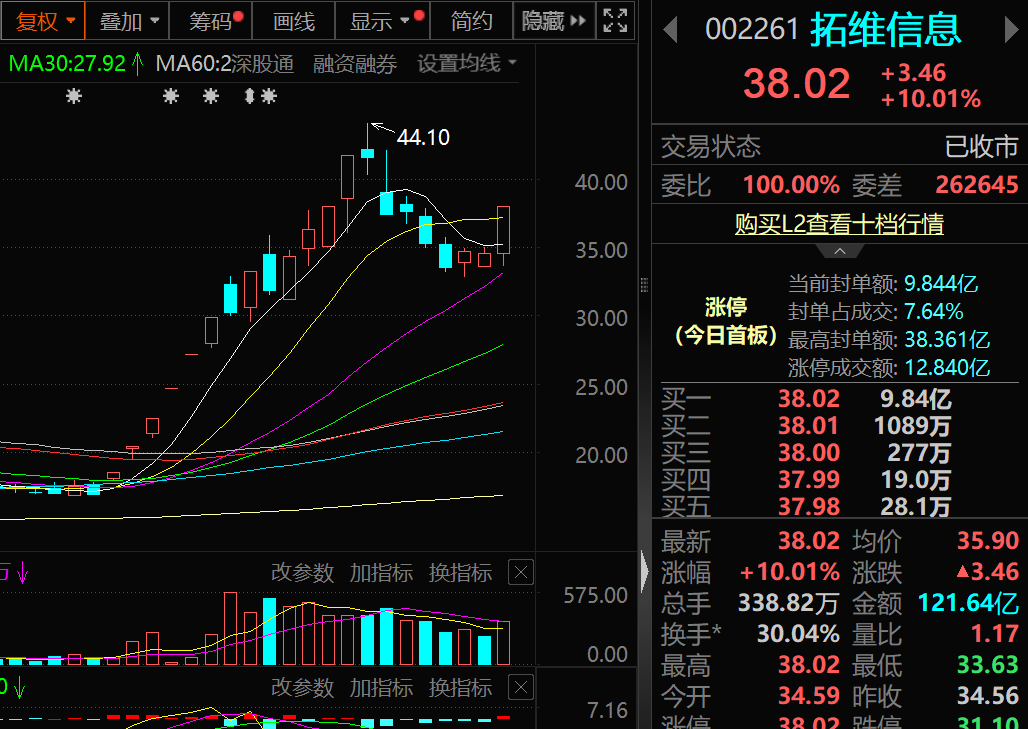Screen dimensions: 1028x729
Task: Click the third info star marker
Action: pyautogui.click(x=210, y=97)
